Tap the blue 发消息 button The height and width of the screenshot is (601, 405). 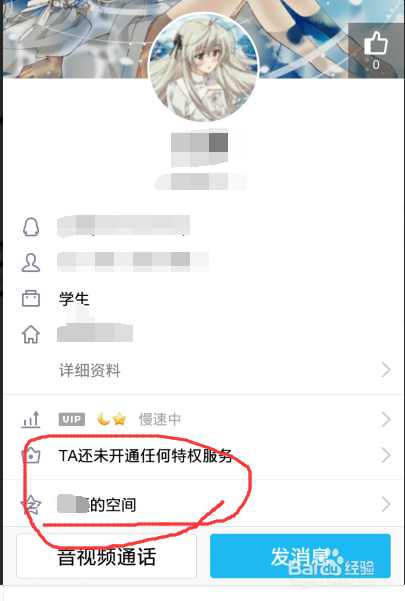pyautogui.click(x=300, y=556)
